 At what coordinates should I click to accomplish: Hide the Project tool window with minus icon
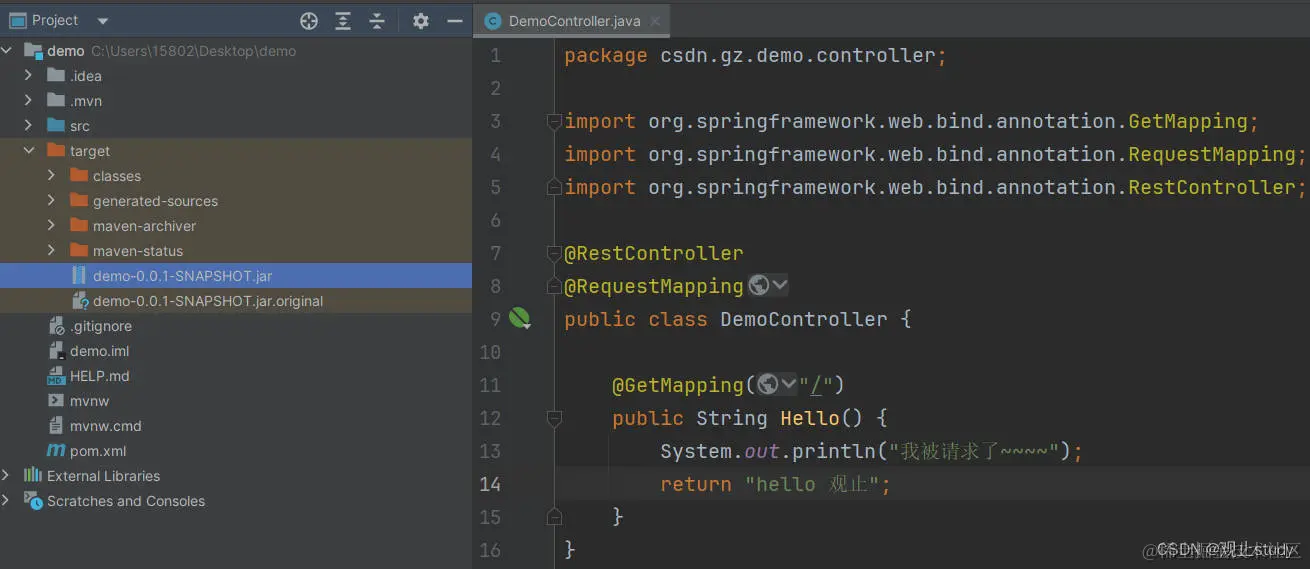click(455, 20)
